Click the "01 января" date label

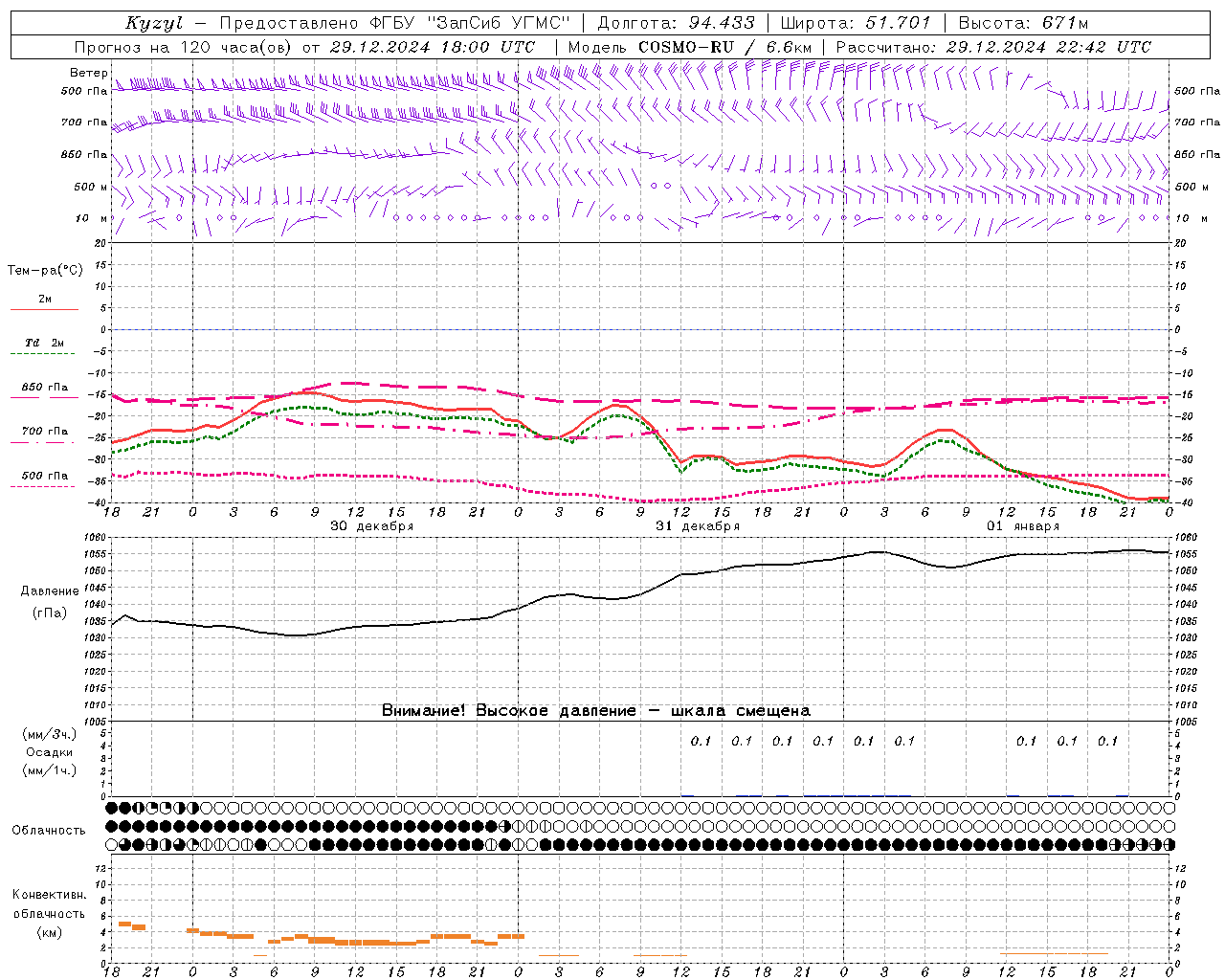point(1023,525)
